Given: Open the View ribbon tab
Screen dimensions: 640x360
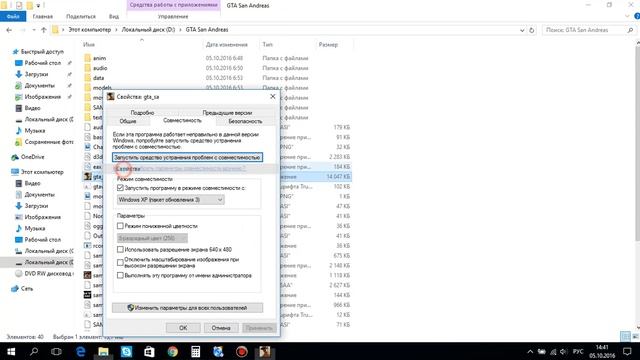Looking at the screenshot, I should (114, 16).
